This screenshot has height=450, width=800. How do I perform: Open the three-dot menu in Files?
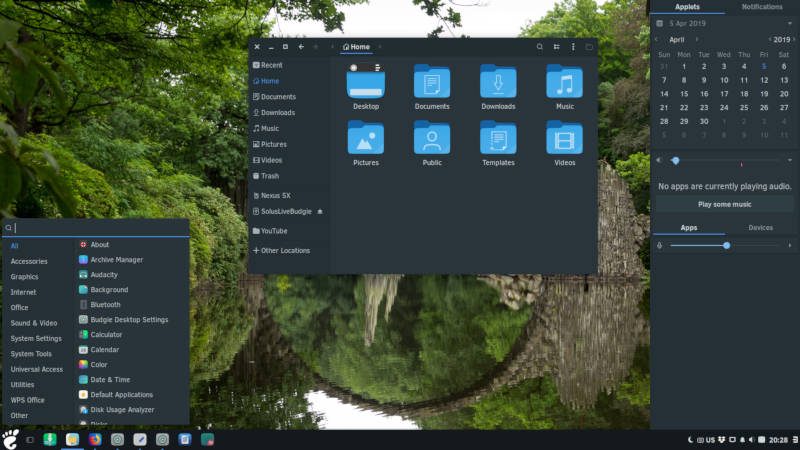[x=573, y=46]
